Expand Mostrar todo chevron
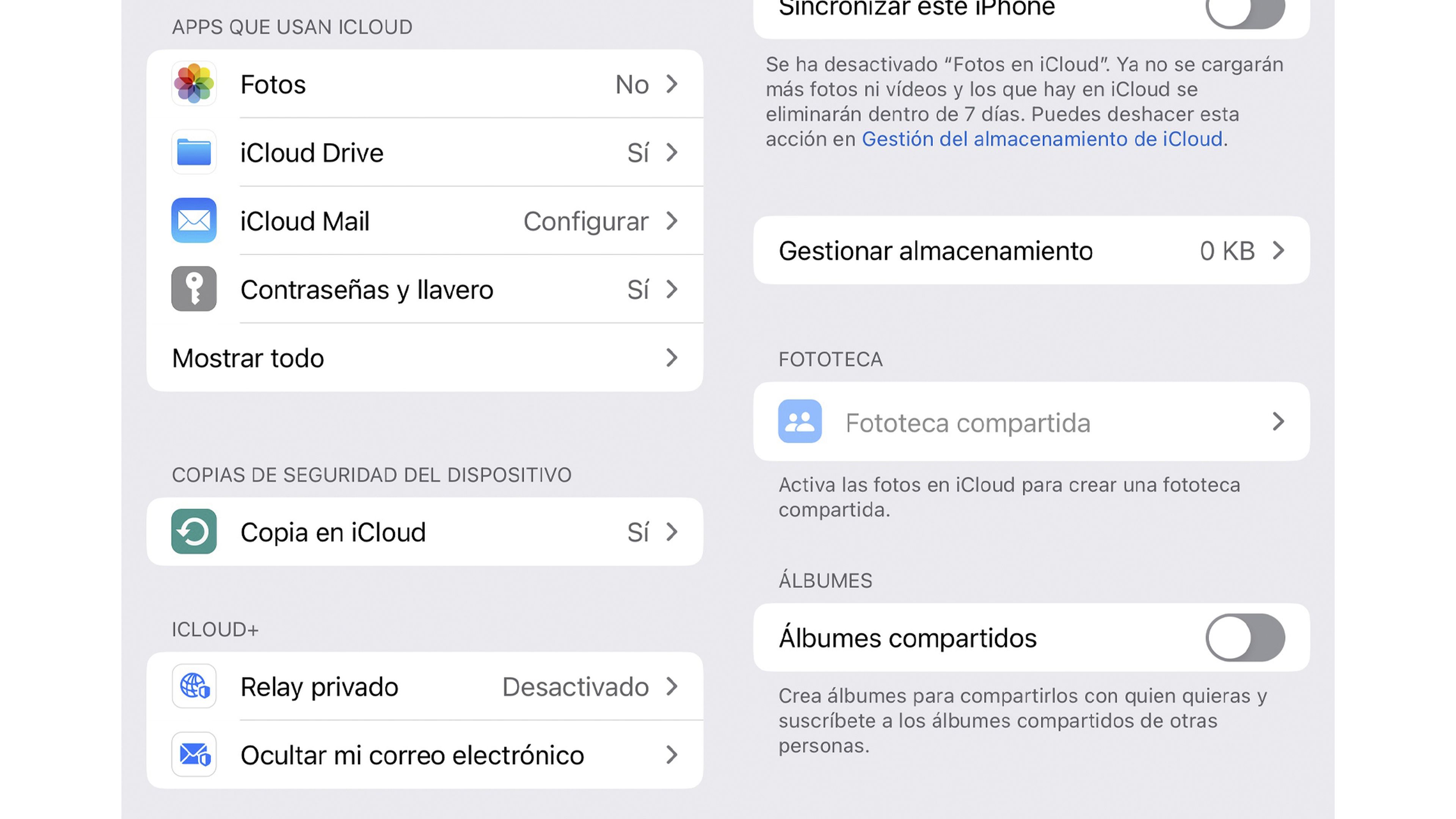This screenshot has width=1456, height=819. pyautogui.click(x=672, y=357)
